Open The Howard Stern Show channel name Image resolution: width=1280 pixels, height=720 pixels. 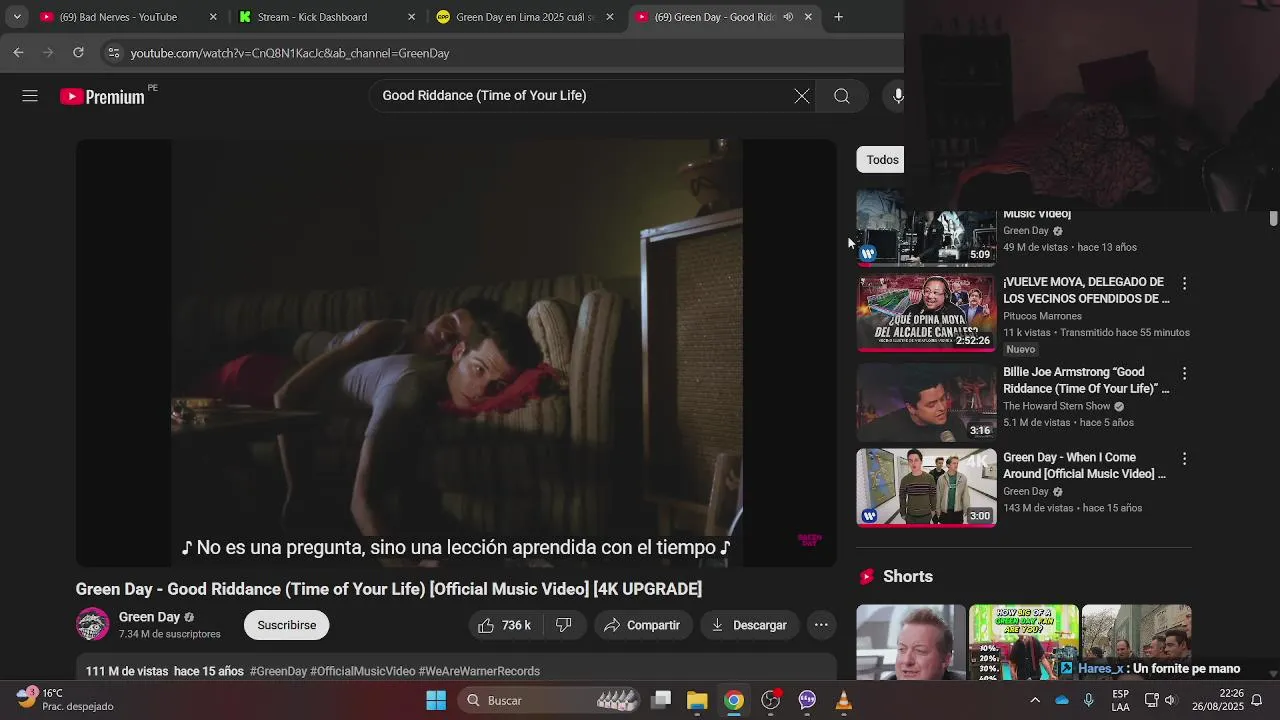[x=1057, y=406]
